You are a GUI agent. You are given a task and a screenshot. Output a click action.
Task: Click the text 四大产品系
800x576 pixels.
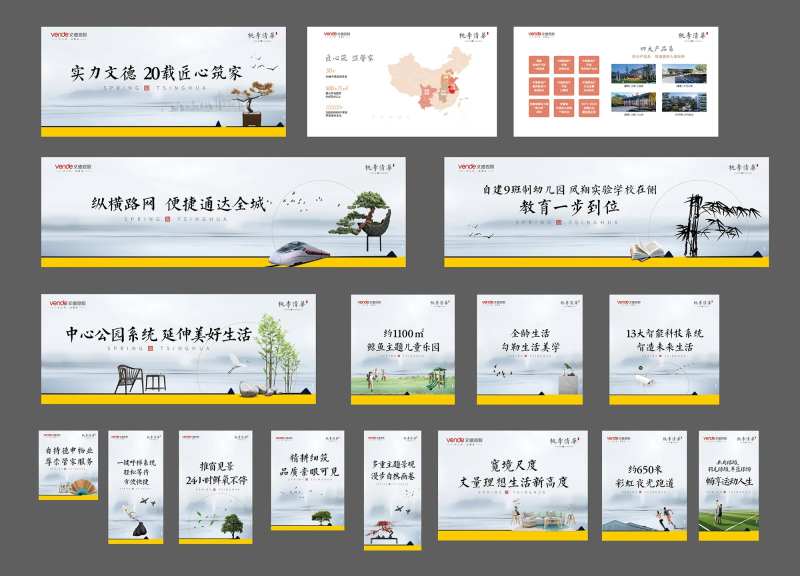[658, 49]
